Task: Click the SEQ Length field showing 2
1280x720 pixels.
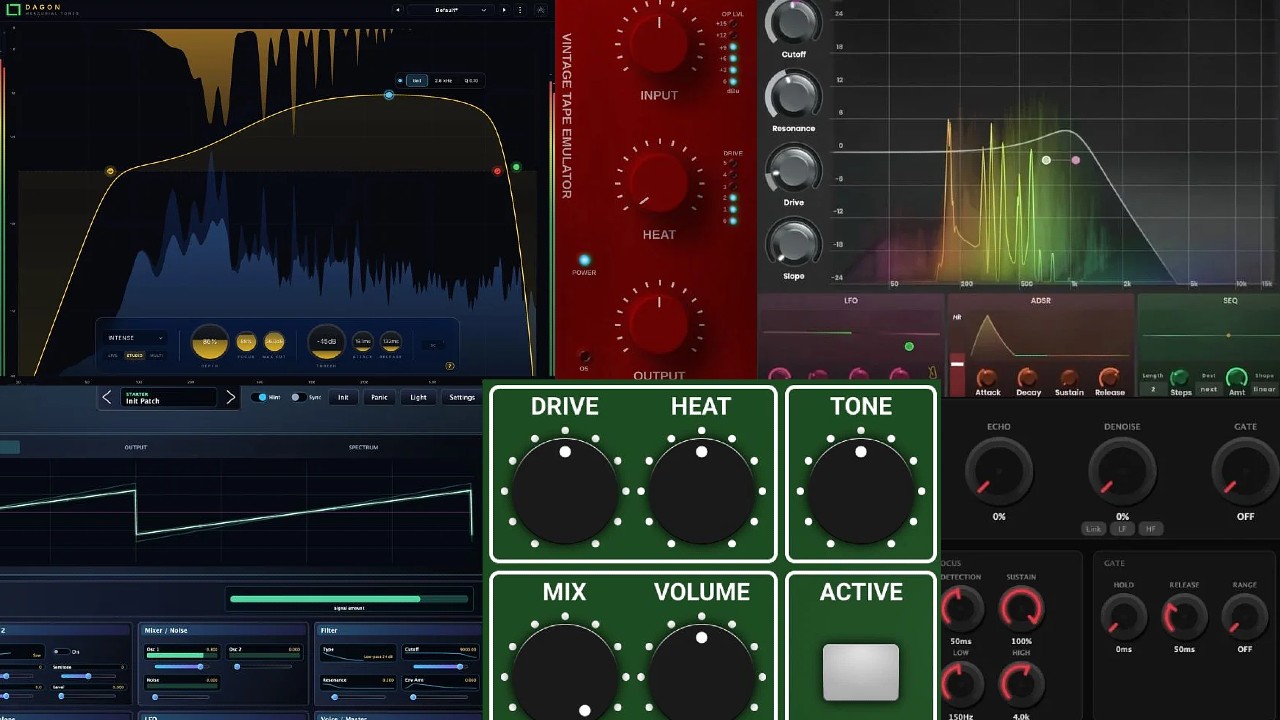Action: pyautogui.click(x=1153, y=389)
